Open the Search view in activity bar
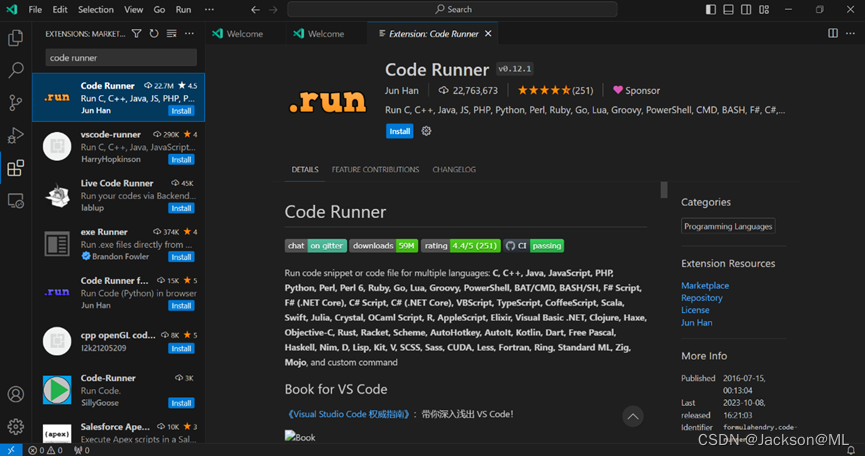865x456 pixels. point(15,70)
